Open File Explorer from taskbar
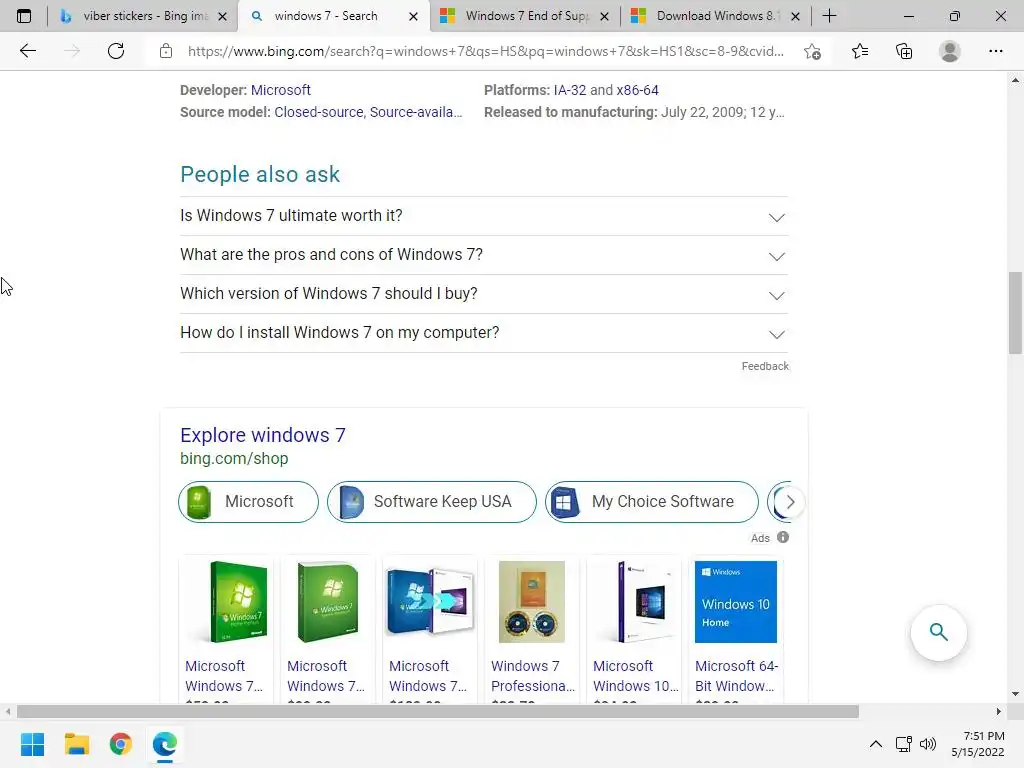 [76, 744]
